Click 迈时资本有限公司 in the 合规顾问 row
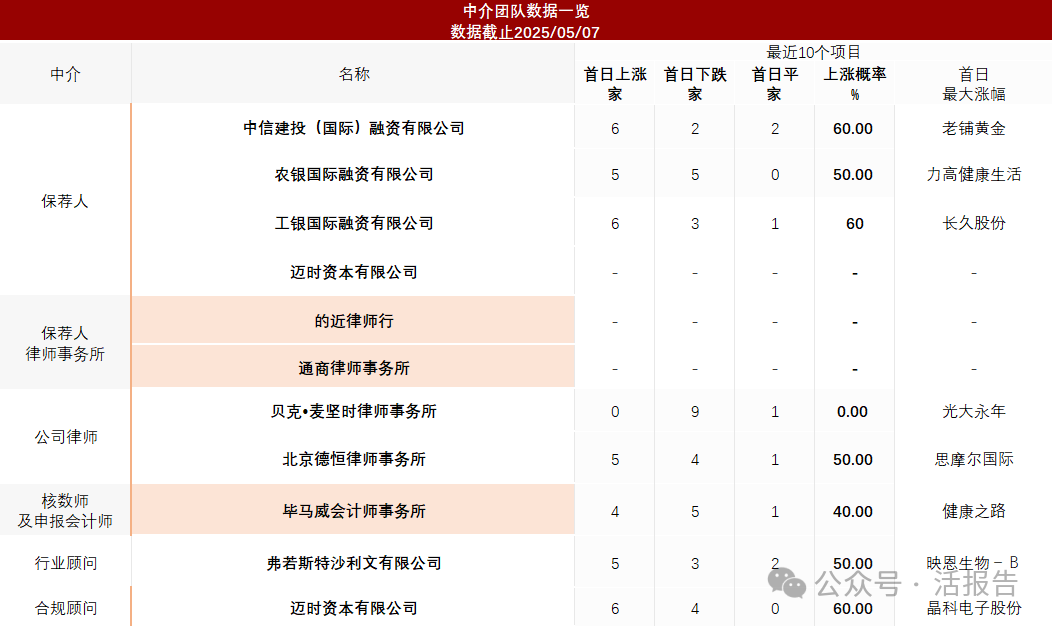 (354, 608)
